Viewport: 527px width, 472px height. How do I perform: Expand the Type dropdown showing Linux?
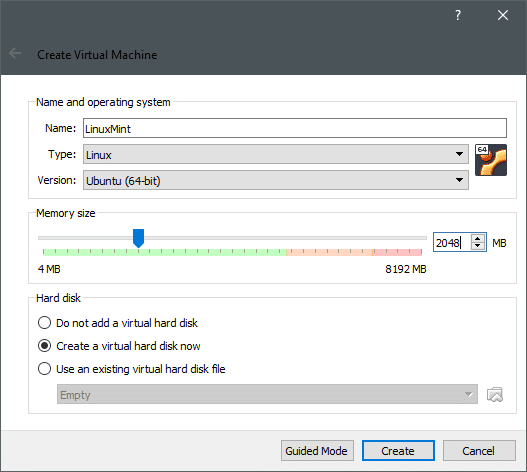276,154
